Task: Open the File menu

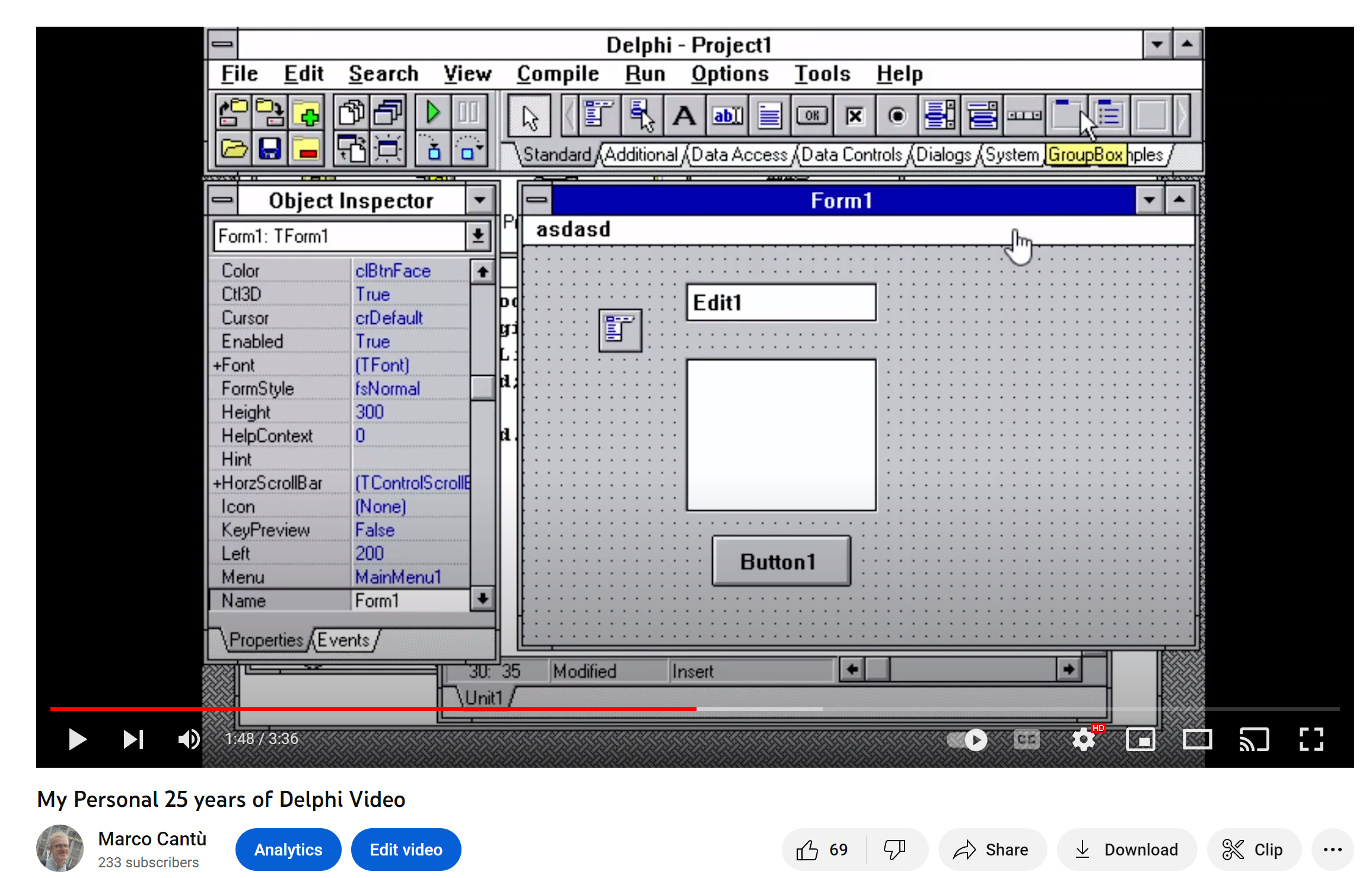Action: pos(240,74)
